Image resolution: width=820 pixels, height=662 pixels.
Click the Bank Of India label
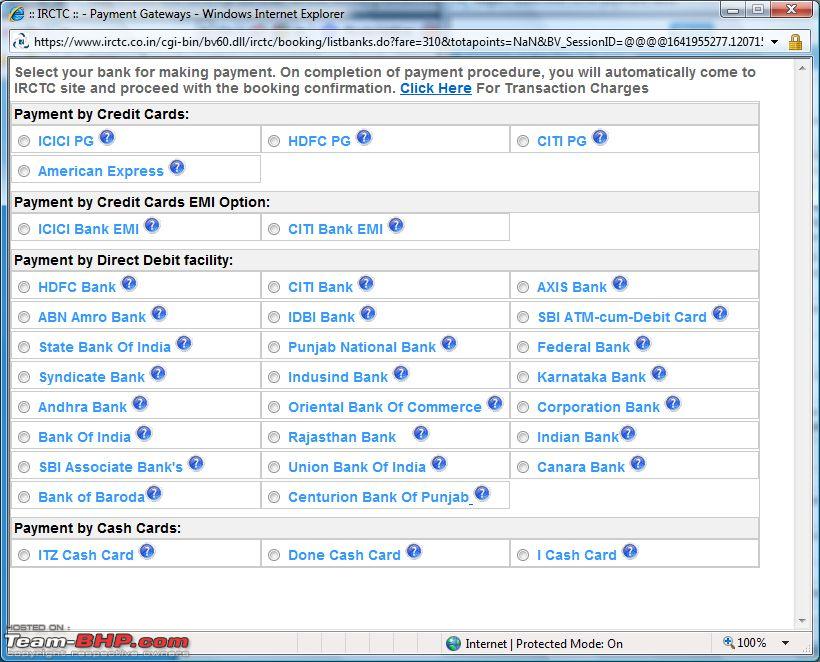coord(85,437)
